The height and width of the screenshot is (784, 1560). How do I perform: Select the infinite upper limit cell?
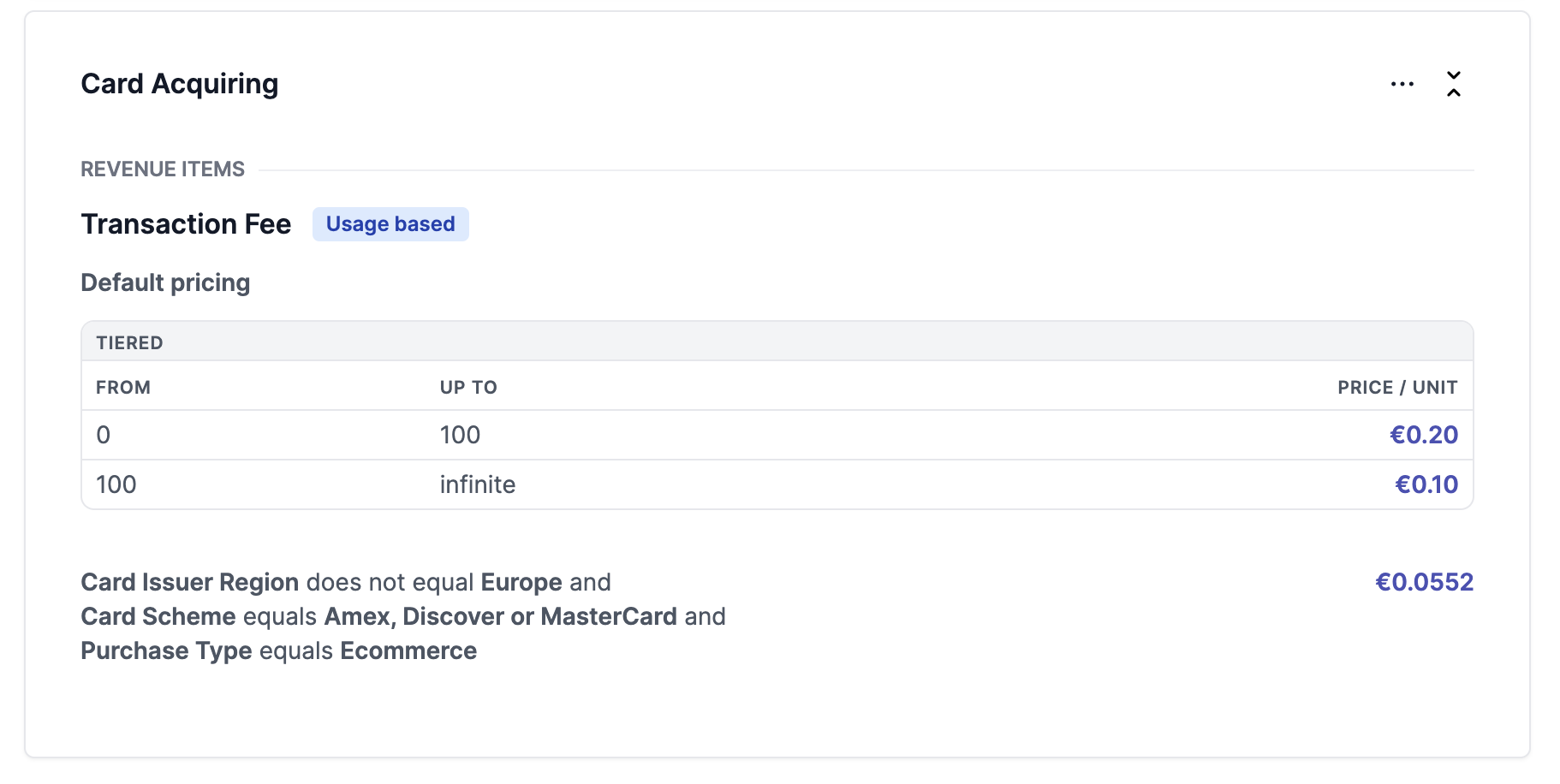tap(478, 484)
